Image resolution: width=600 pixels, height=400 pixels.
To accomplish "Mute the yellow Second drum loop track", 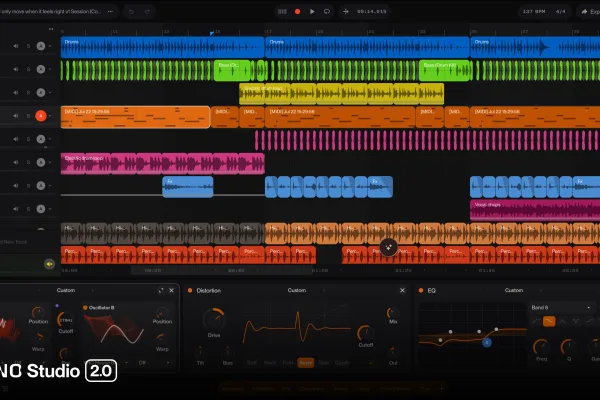I will tap(16, 93).
